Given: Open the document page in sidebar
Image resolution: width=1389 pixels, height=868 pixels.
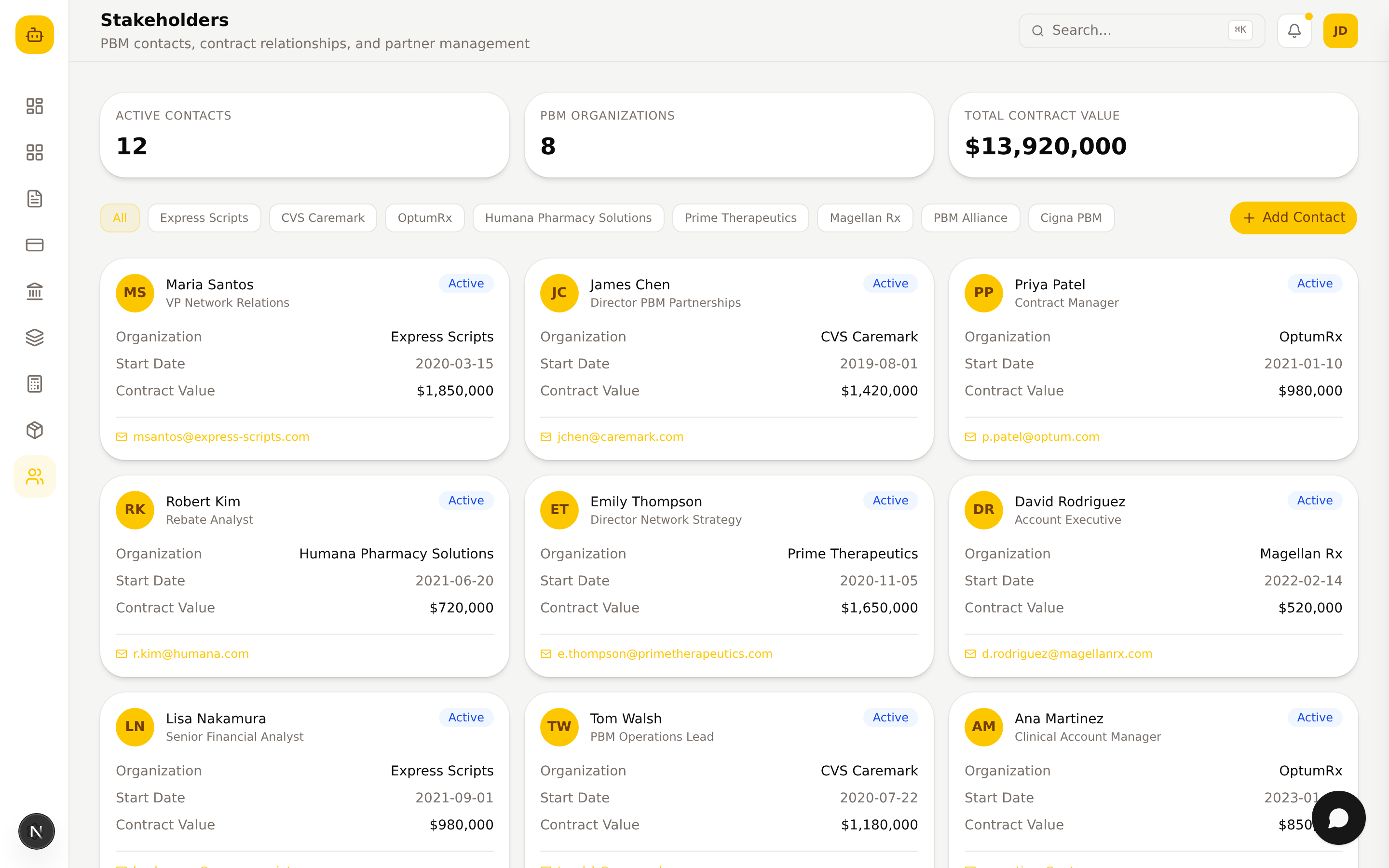Looking at the screenshot, I should coord(34,199).
